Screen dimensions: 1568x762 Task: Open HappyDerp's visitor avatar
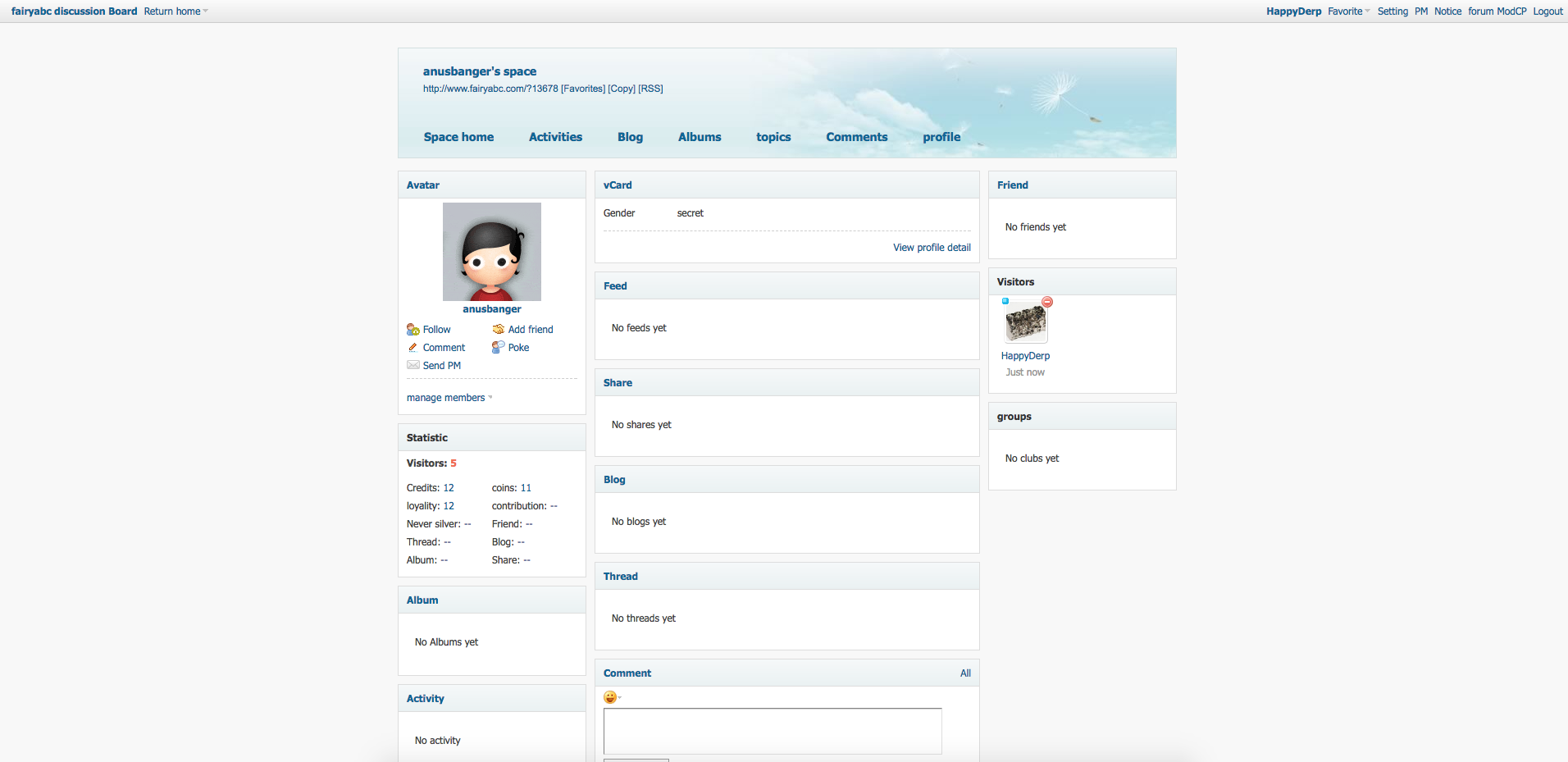pos(1026,323)
